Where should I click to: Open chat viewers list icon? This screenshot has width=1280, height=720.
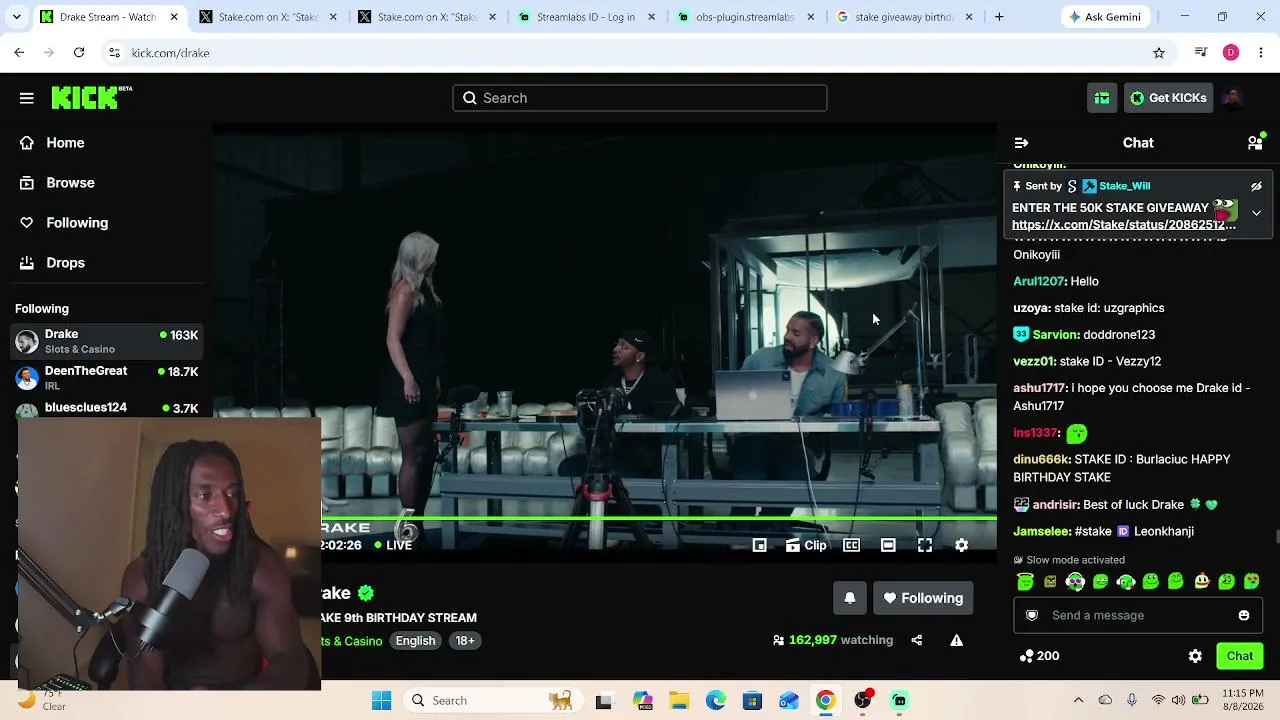[x=1255, y=143]
